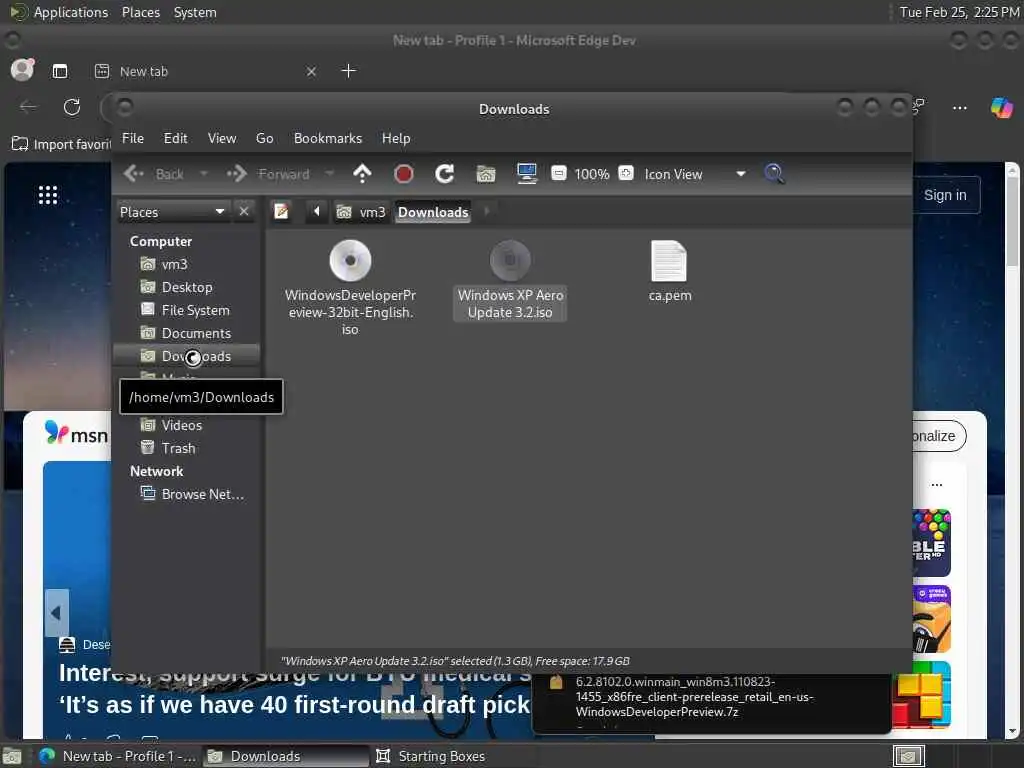
Task: Select WindowsDeveloperPreview-32bit-English.iso file
Action: [x=351, y=288]
